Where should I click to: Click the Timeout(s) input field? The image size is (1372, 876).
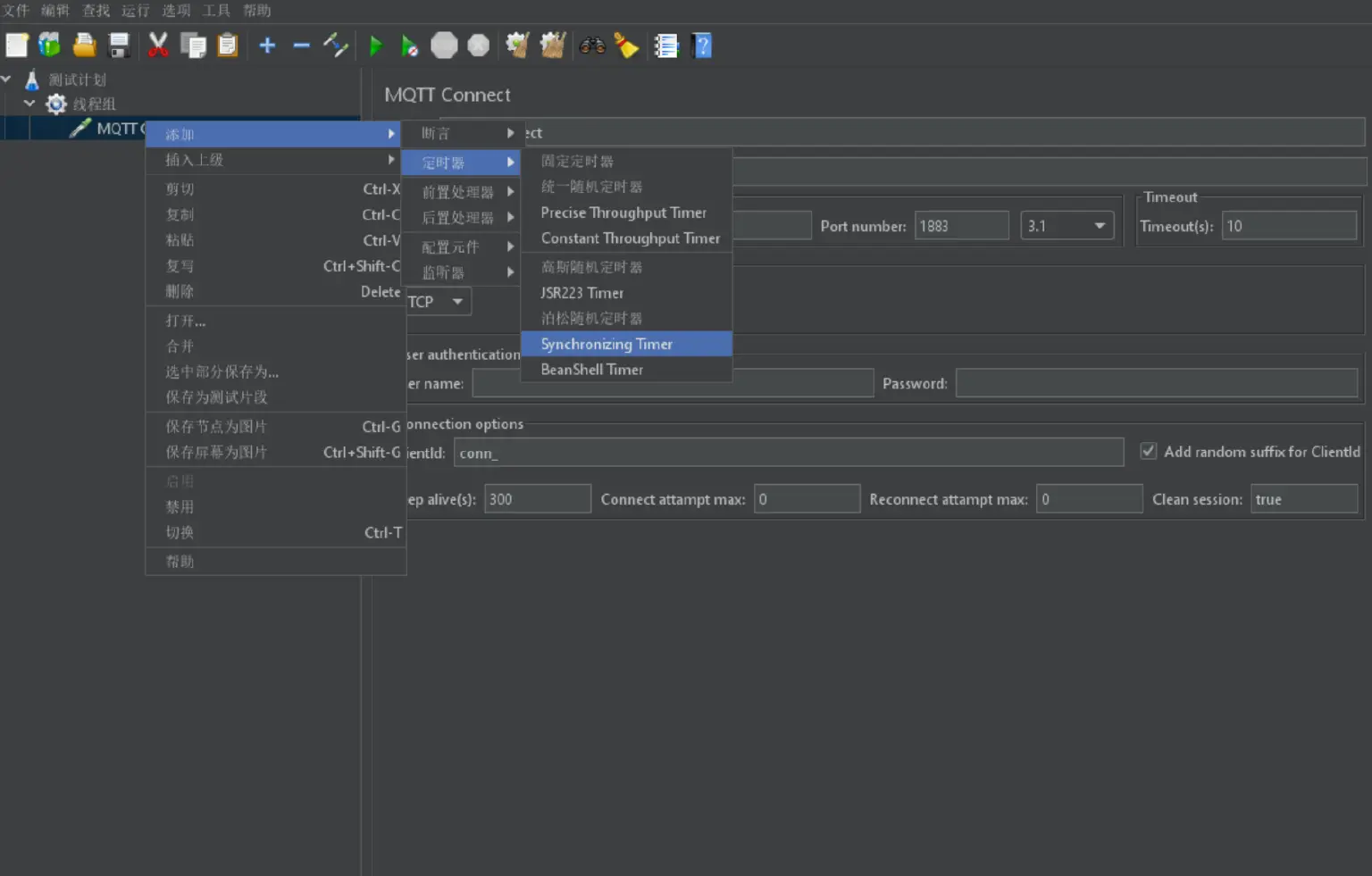coord(1288,226)
